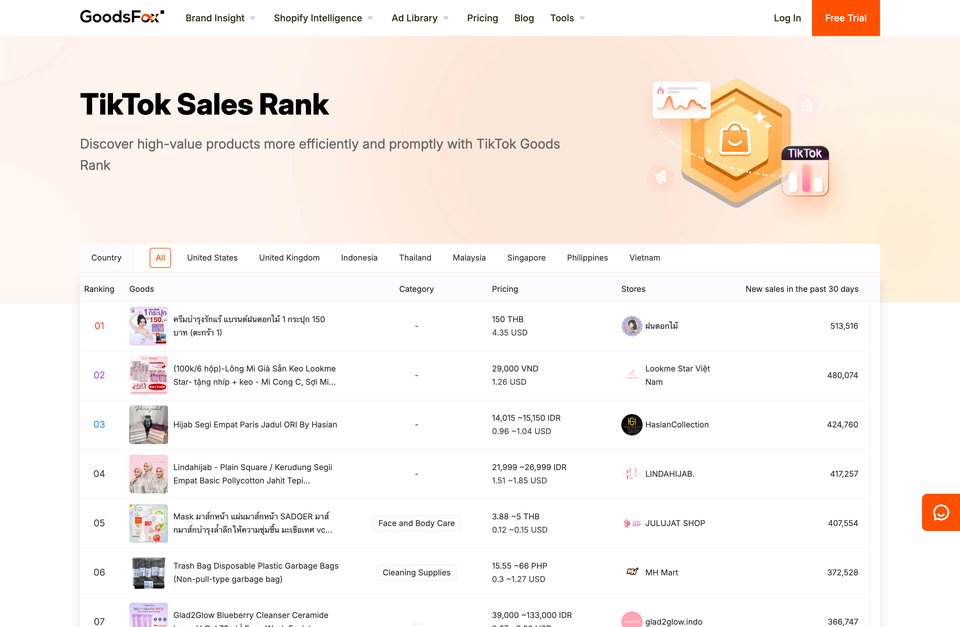960x627 pixels.
Task: Open the Tools menu
Action: [x=562, y=18]
